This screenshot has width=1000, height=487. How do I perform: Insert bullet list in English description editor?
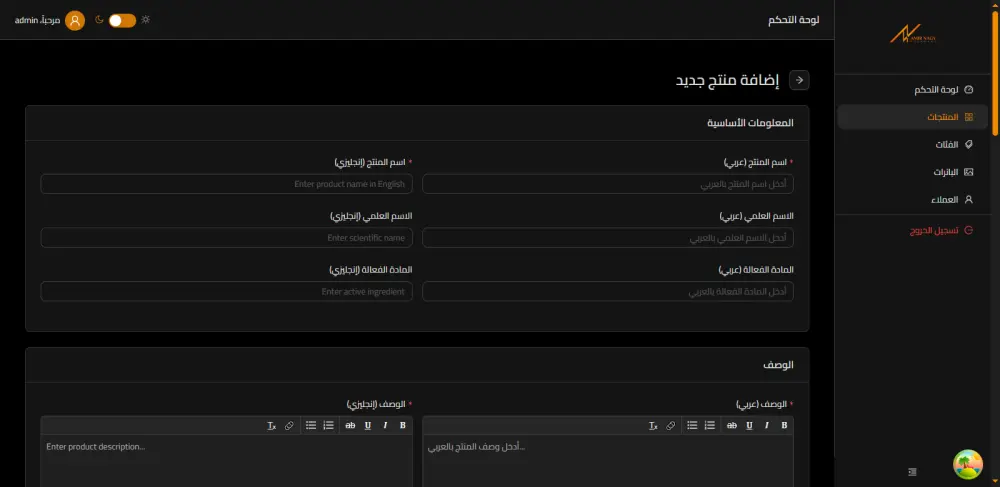311,426
